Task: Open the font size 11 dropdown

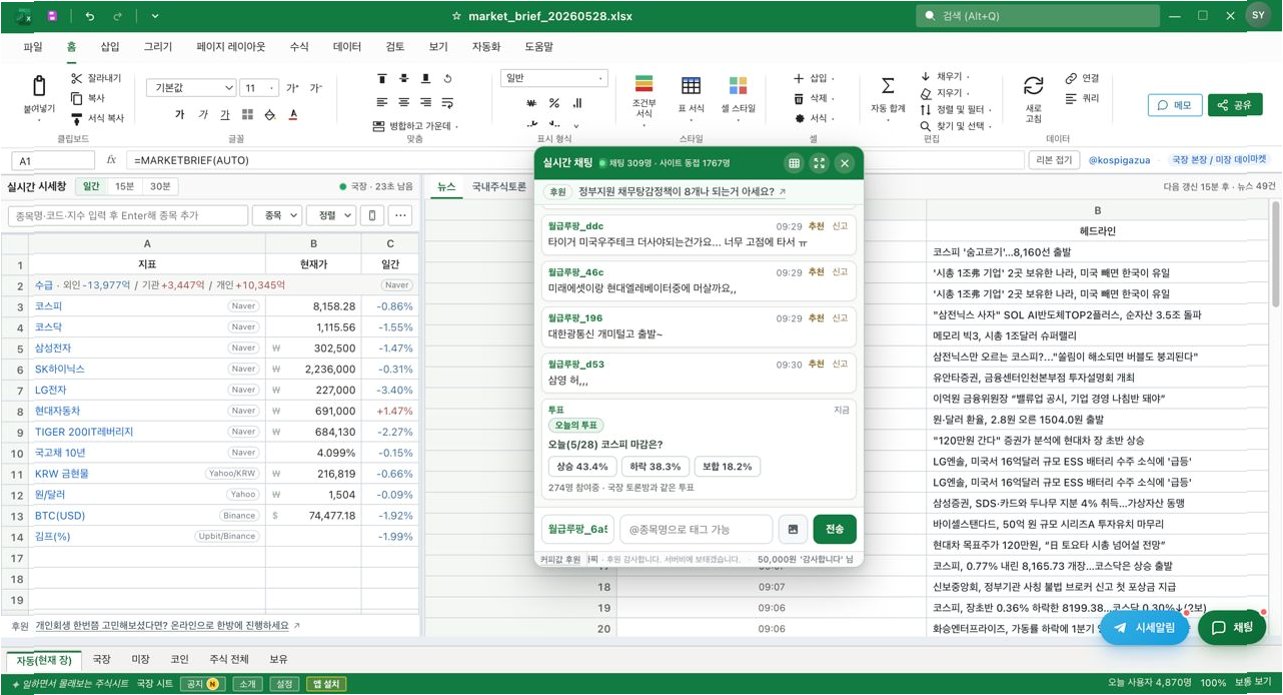Action: pos(259,87)
